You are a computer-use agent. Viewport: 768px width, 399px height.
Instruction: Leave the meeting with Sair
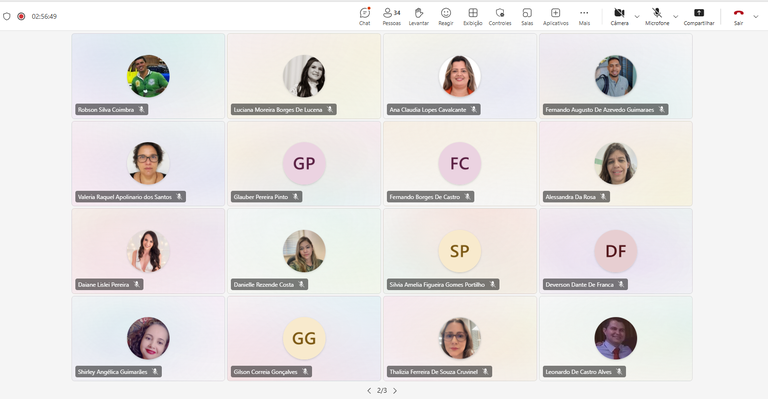pos(738,16)
